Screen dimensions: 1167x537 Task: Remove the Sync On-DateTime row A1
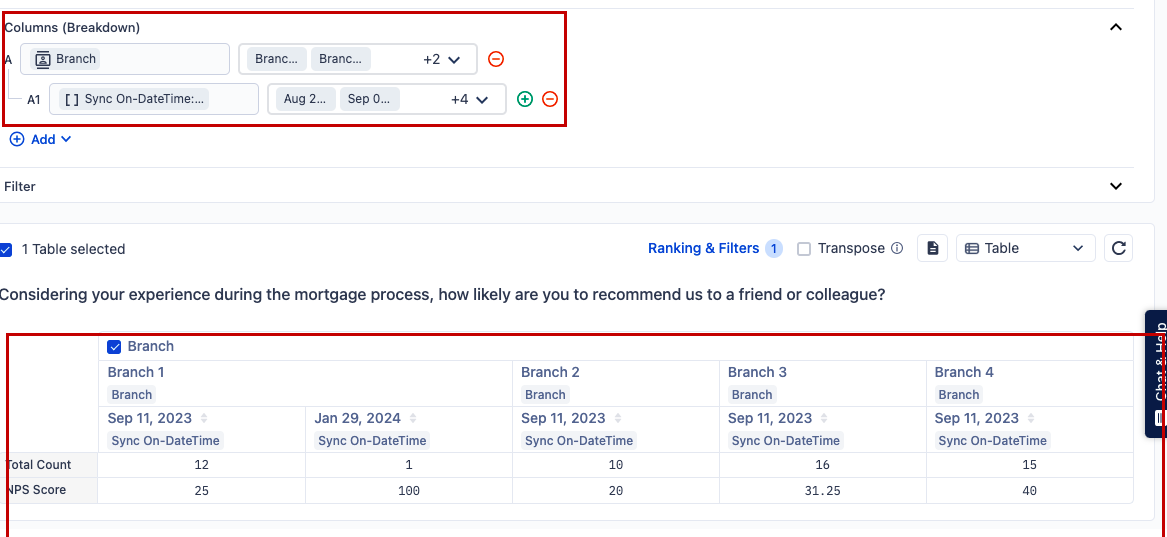click(550, 99)
